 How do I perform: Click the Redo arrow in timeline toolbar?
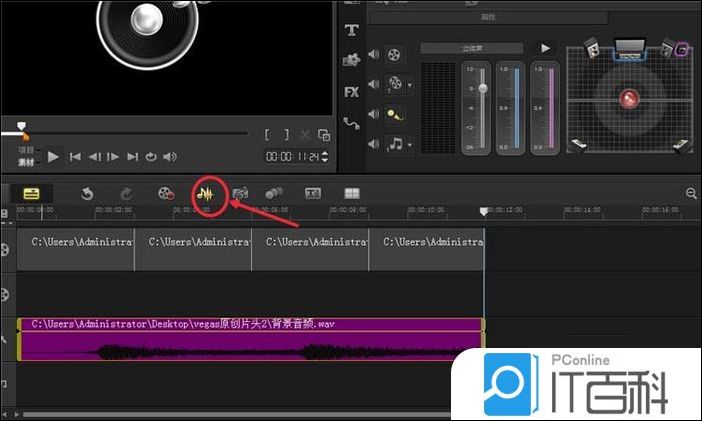[x=126, y=194]
